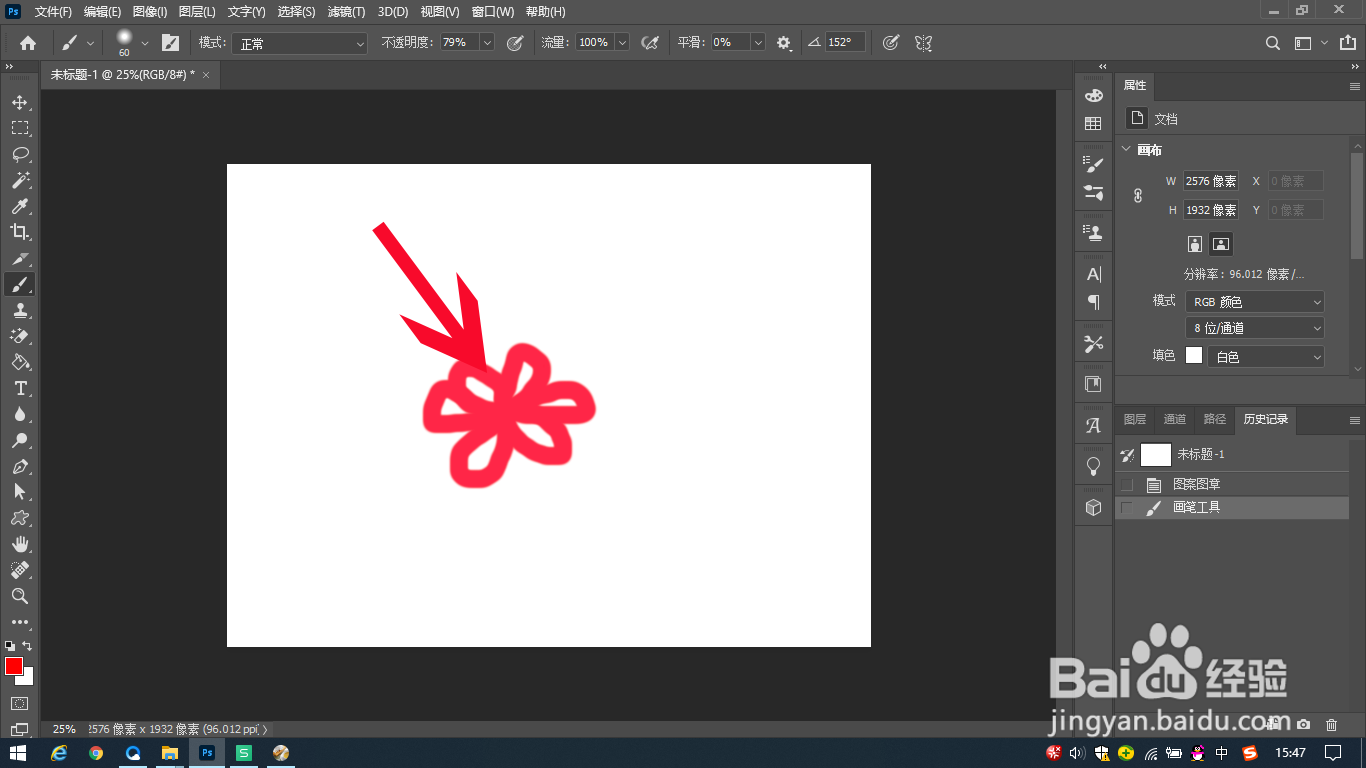The height and width of the screenshot is (768, 1366).
Task: Open the 白色 fill dropdown
Action: 1266,357
